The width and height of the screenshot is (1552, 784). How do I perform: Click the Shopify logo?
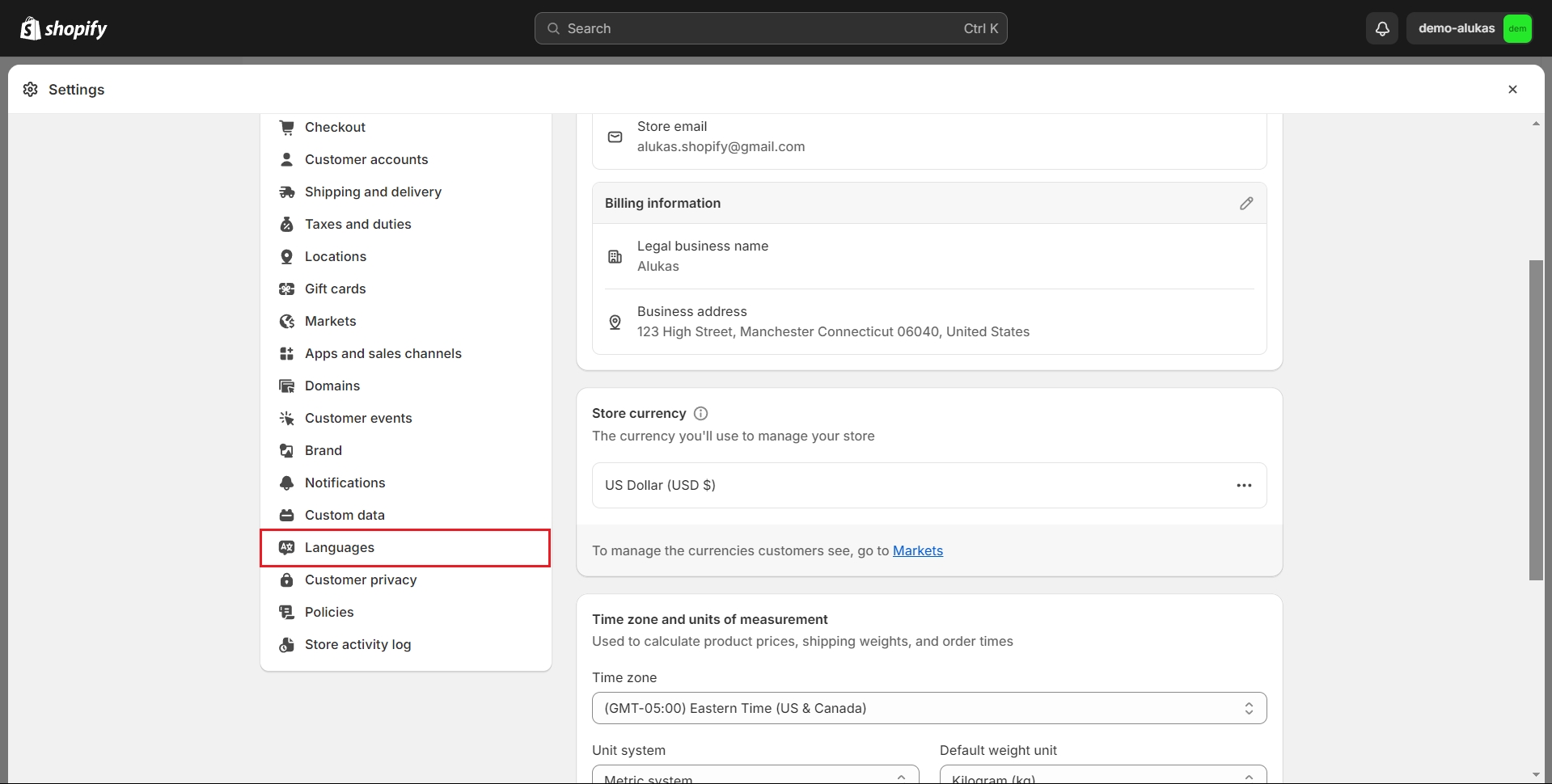[x=63, y=28]
